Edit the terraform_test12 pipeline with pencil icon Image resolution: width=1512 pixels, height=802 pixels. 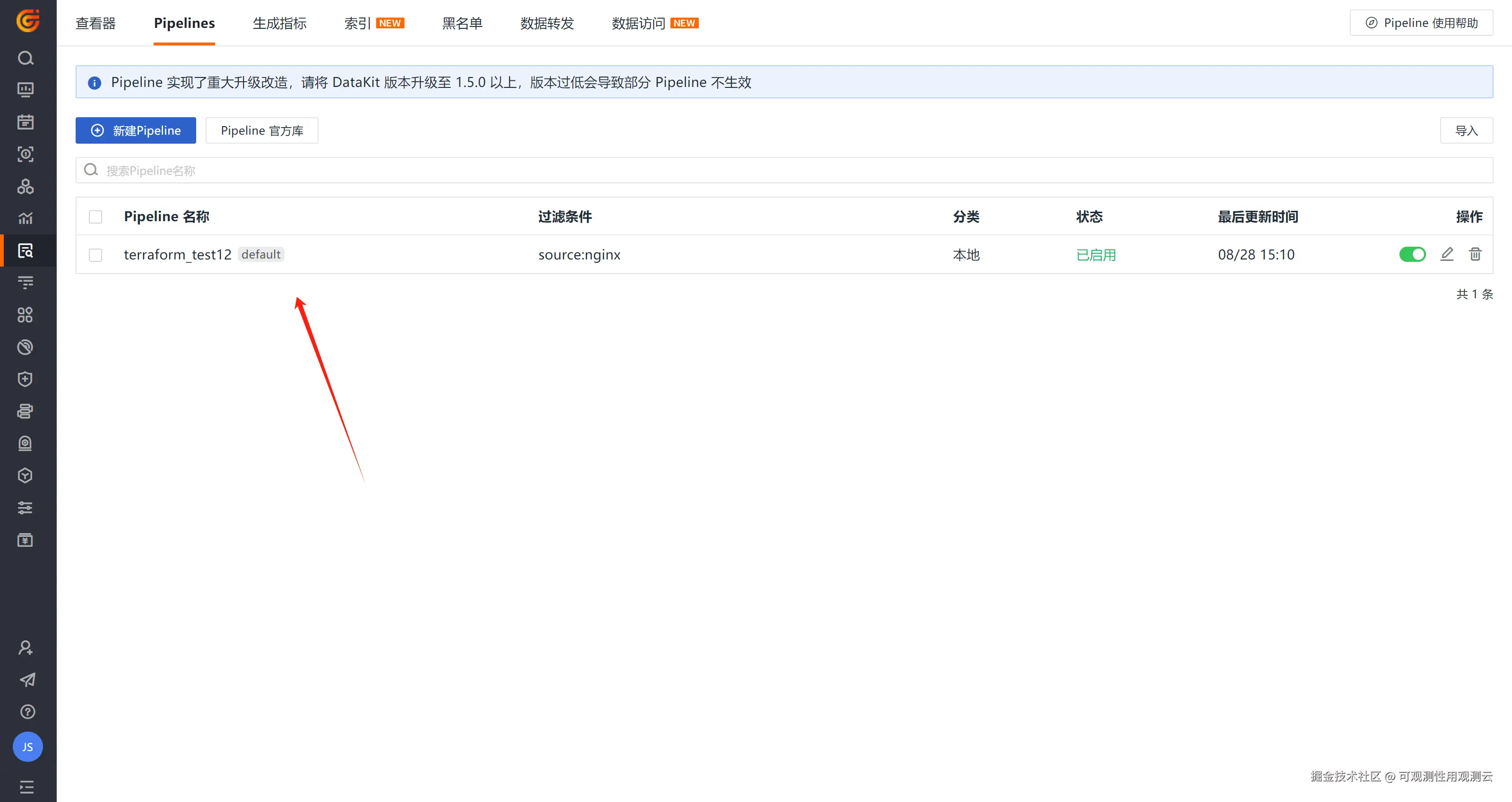point(1447,254)
